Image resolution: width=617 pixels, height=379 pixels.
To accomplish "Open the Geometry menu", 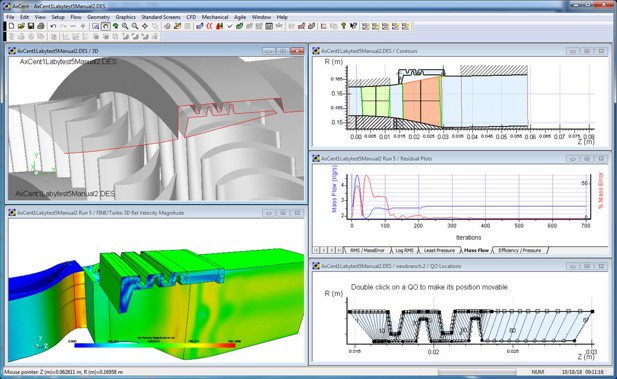I will (x=98, y=17).
